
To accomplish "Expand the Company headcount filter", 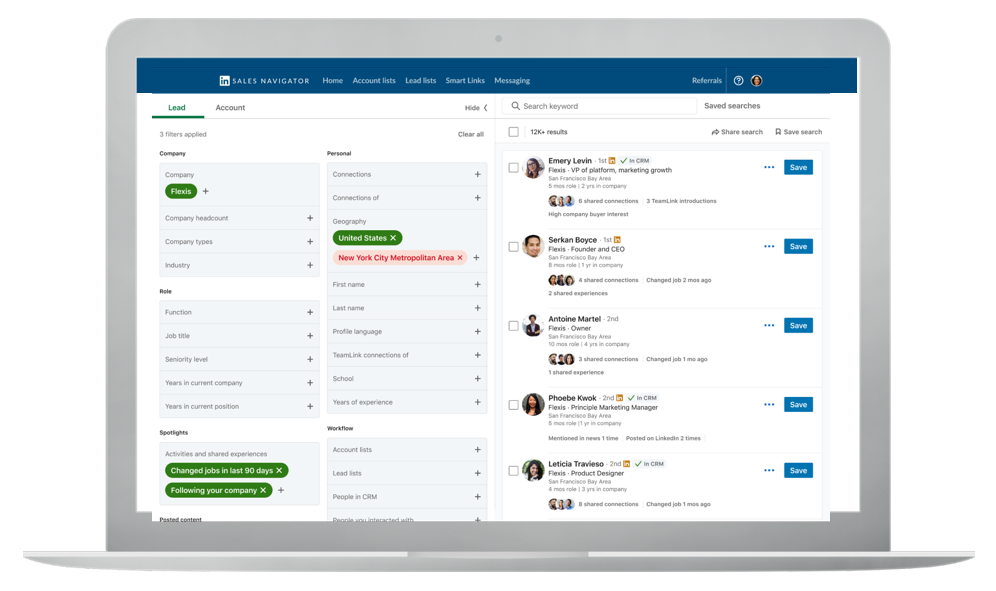I will click(310, 218).
